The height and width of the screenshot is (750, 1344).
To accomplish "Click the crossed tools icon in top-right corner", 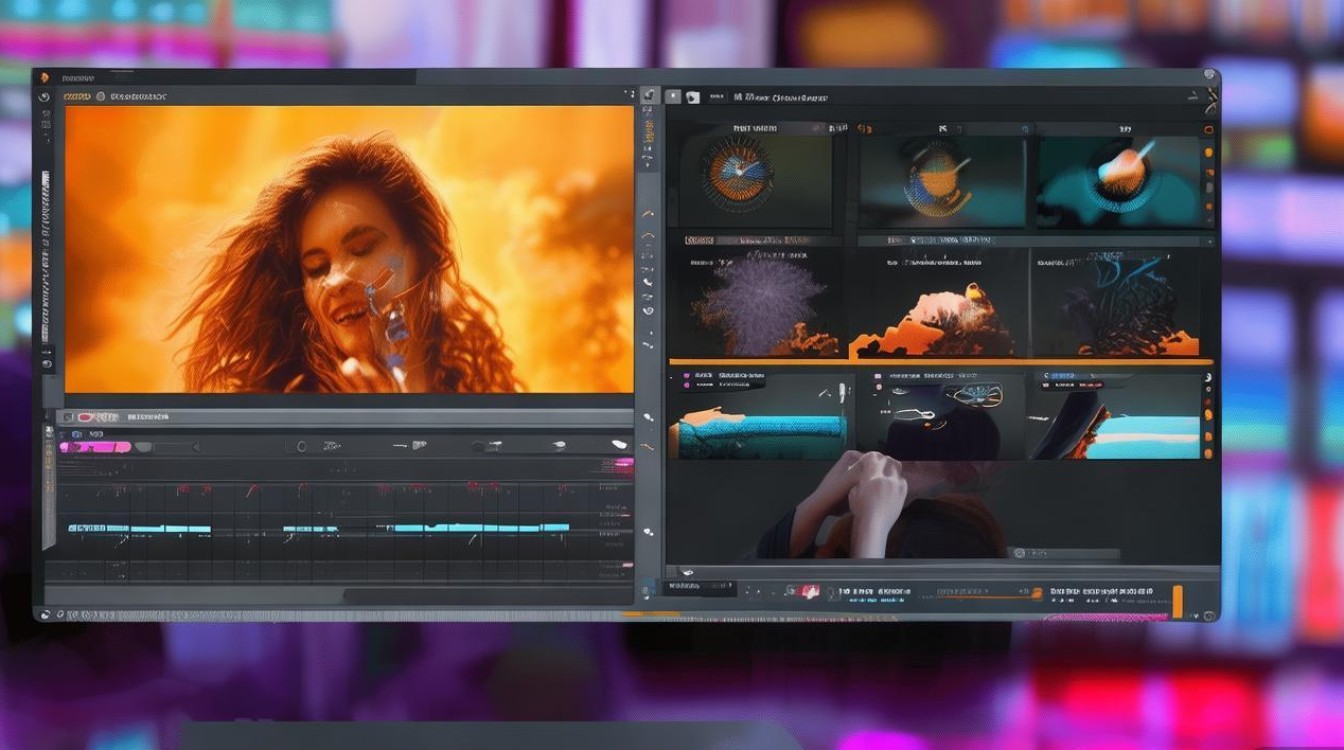I will point(1211,97).
